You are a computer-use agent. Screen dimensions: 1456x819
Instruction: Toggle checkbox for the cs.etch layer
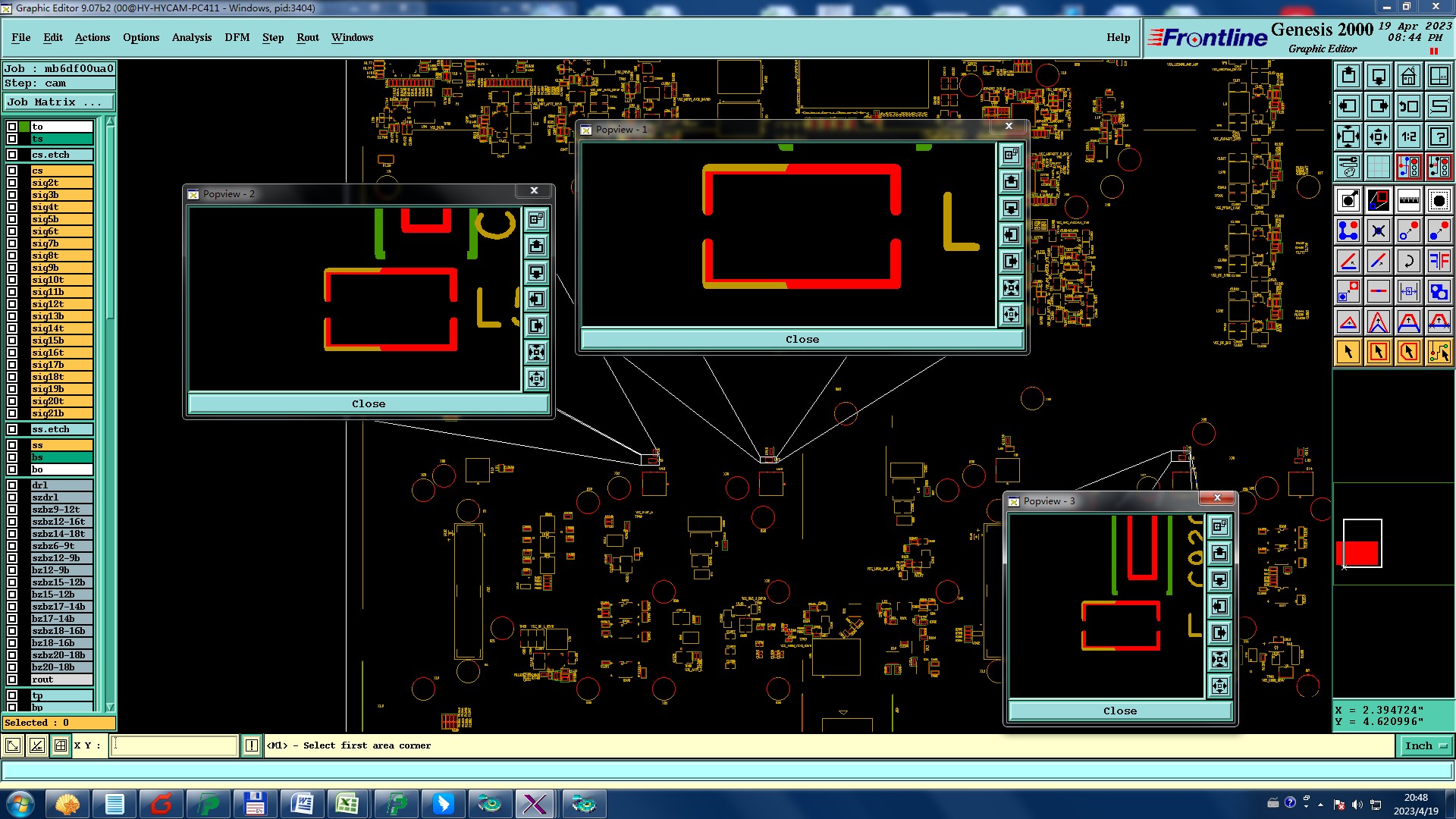(x=12, y=155)
